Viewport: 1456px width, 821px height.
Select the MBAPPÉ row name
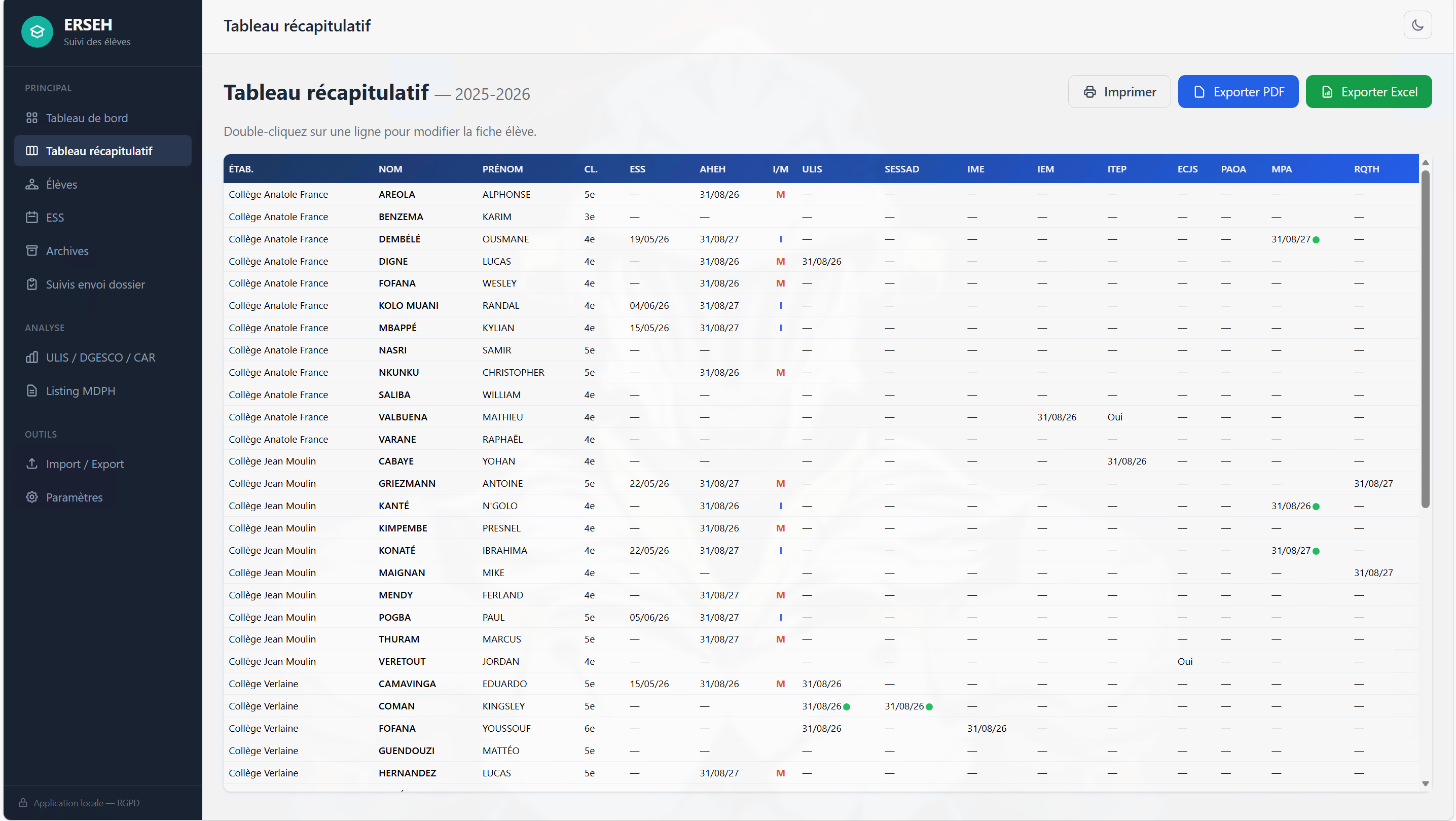397,328
